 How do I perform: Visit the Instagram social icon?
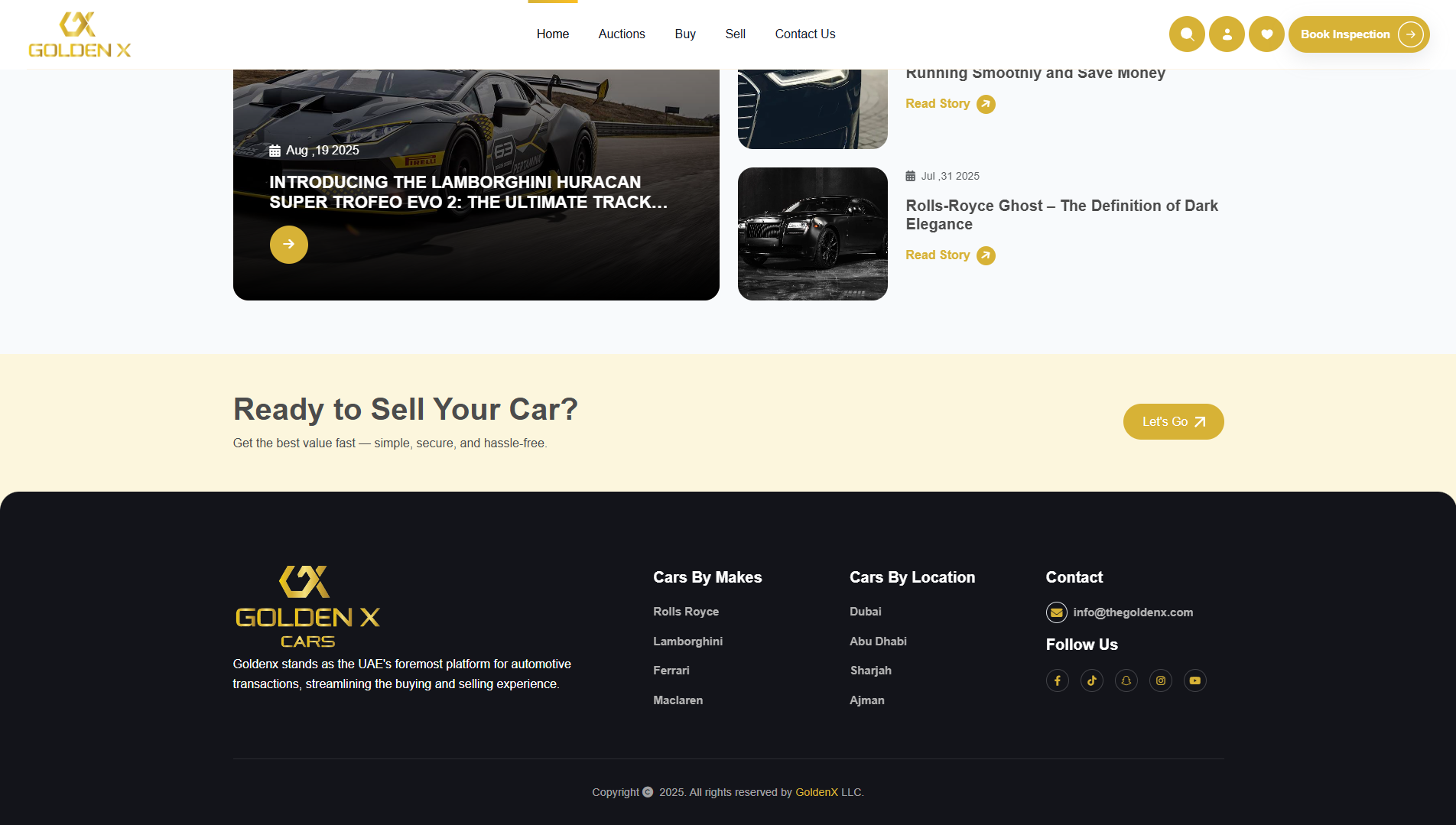[x=1161, y=680]
